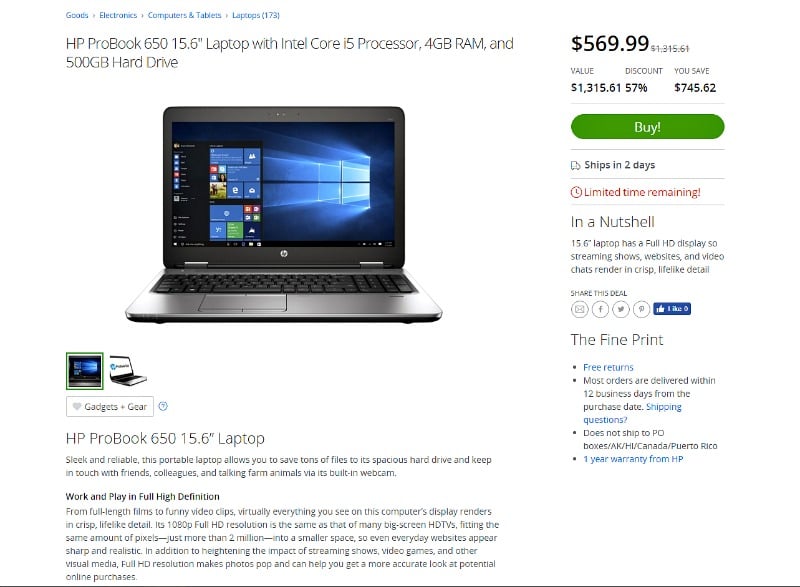
Task: Select the second laptop angled thumbnail
Action: 128,371
